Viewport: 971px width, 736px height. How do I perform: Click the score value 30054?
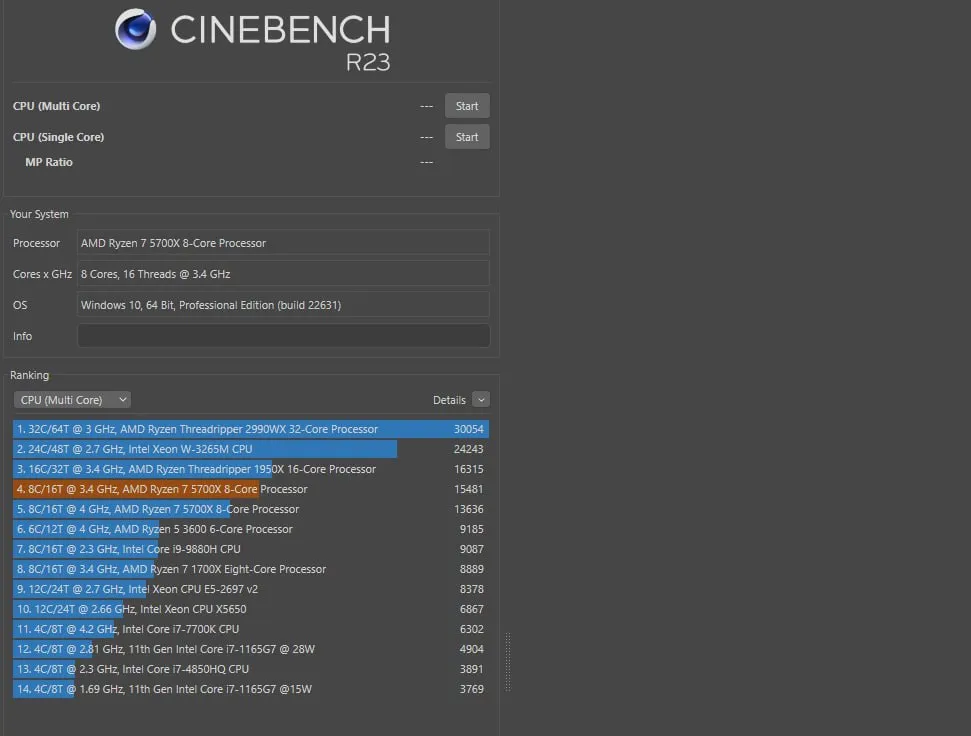click(x=468, y=429)
